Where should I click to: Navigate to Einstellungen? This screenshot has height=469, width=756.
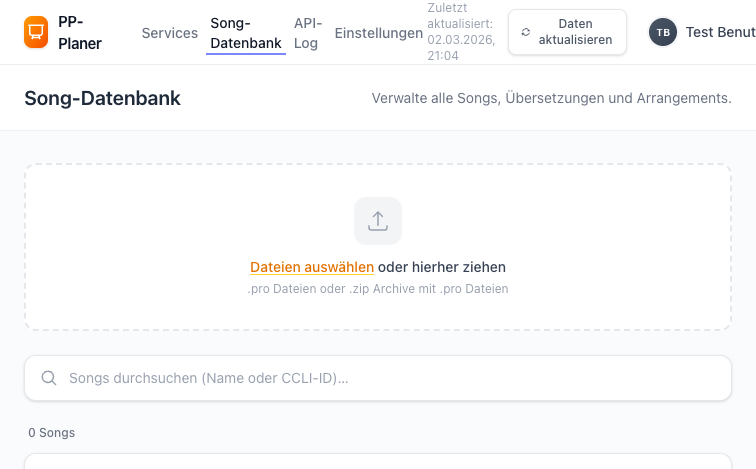(x=379, y=33)
